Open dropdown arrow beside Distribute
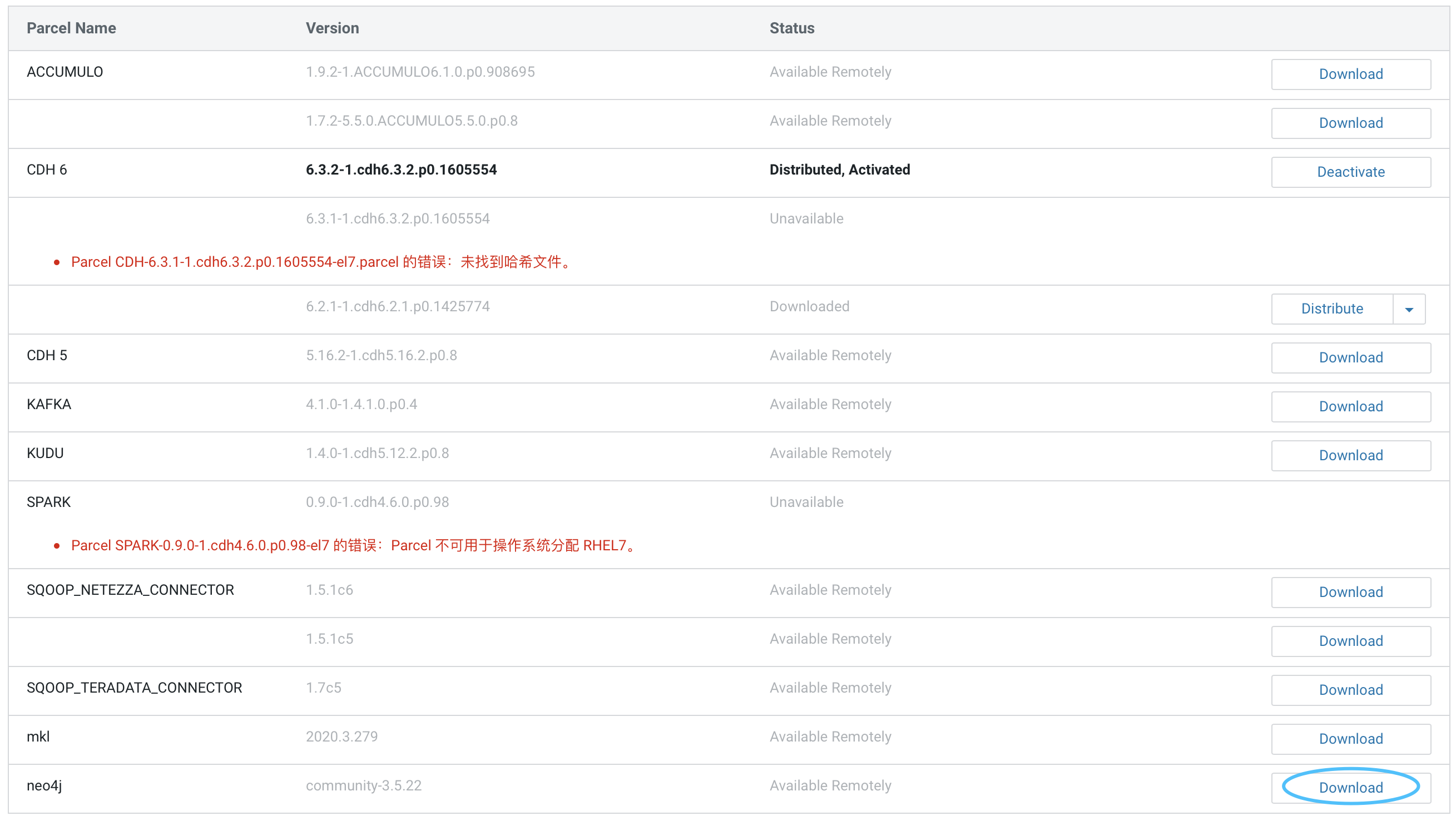 coord(1409,309)
